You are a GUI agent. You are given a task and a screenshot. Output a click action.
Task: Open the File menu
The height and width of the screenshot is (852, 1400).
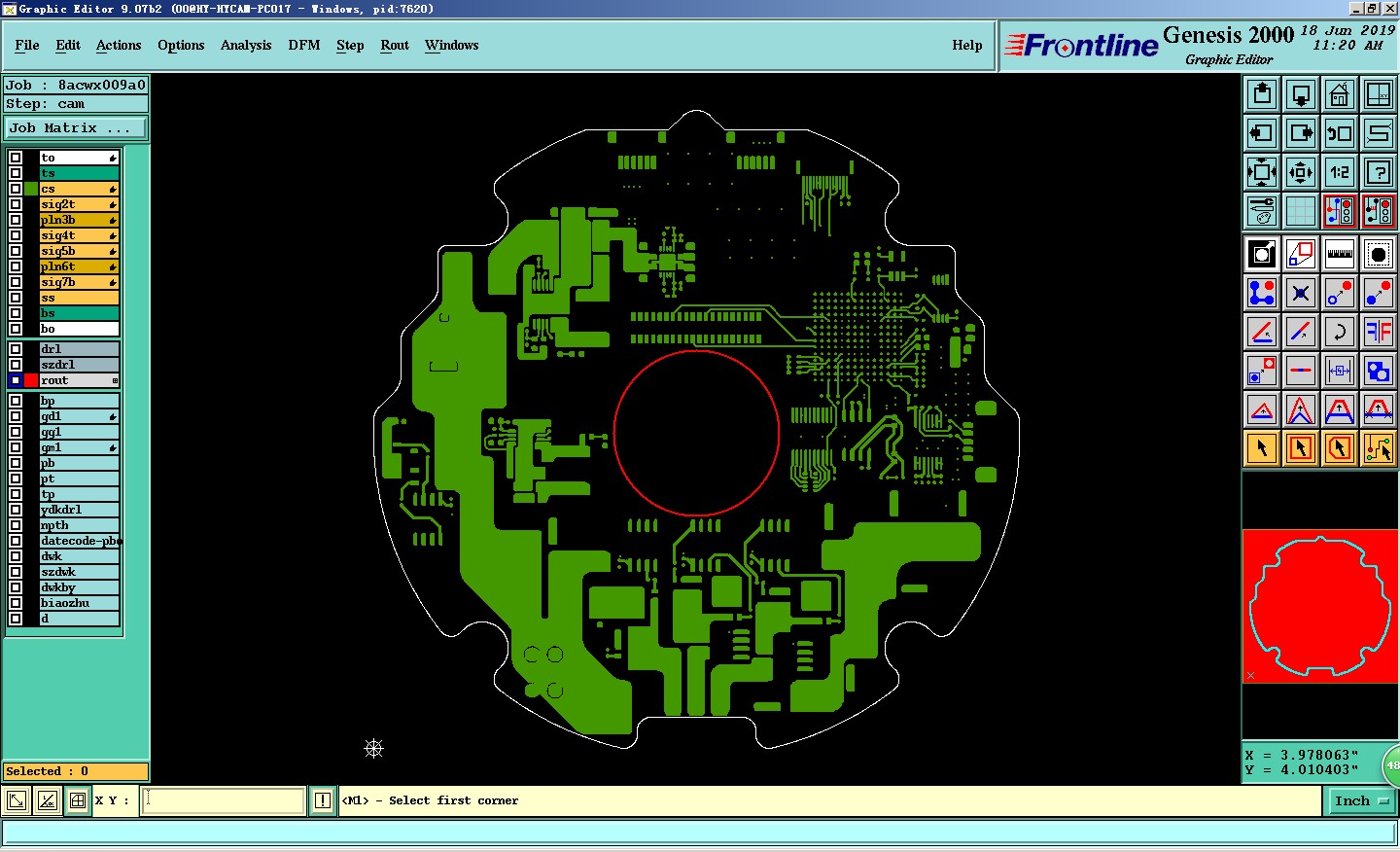[27, 45]
